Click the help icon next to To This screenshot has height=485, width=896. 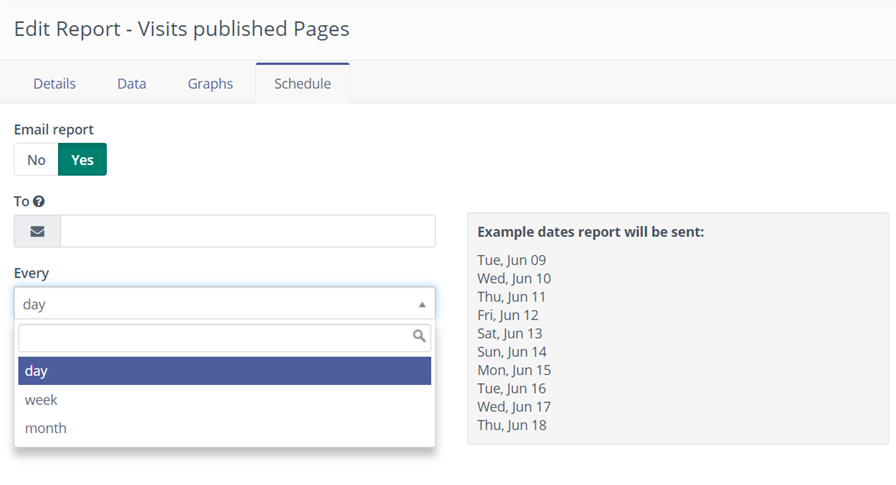coord(39,202)
